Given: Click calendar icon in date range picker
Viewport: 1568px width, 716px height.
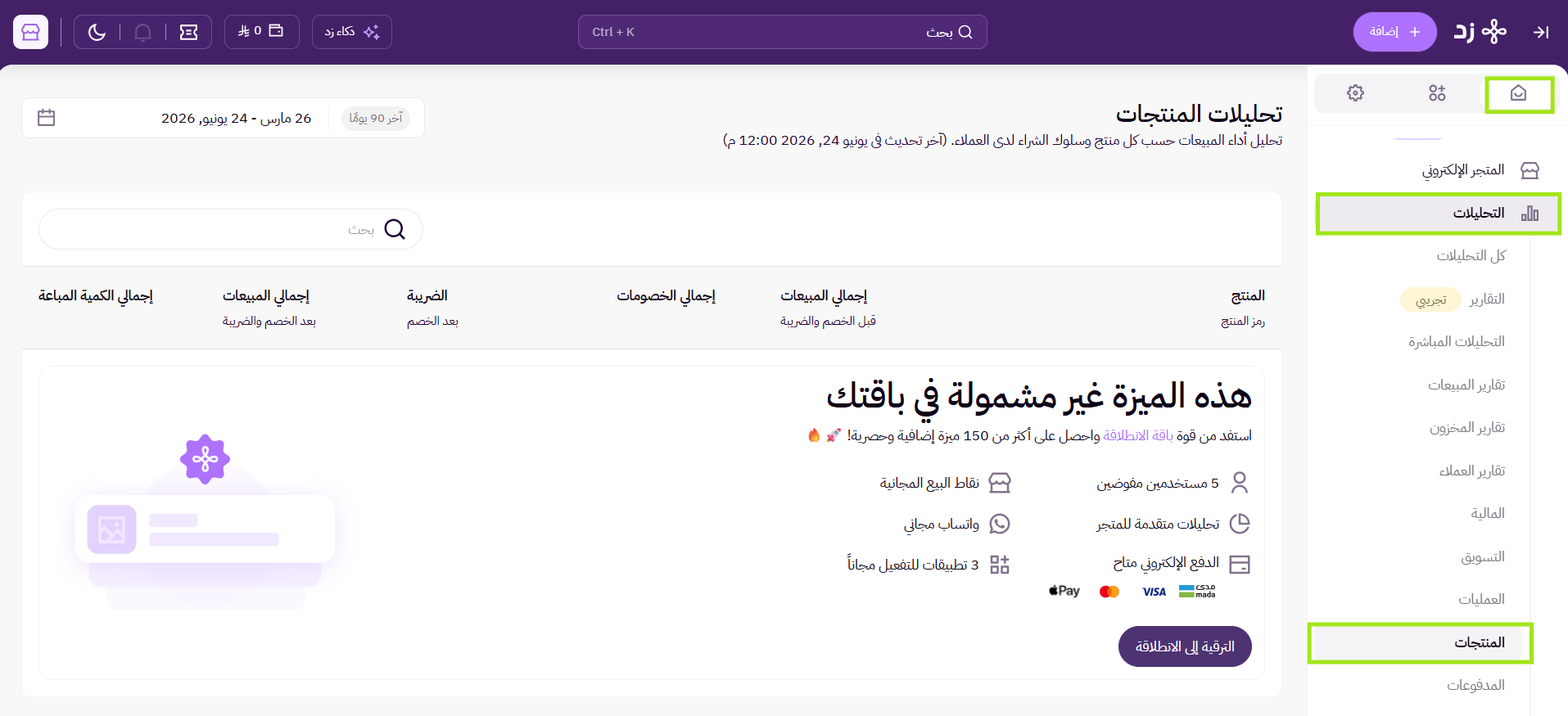Looking at the screenshot, I should 47,118.
